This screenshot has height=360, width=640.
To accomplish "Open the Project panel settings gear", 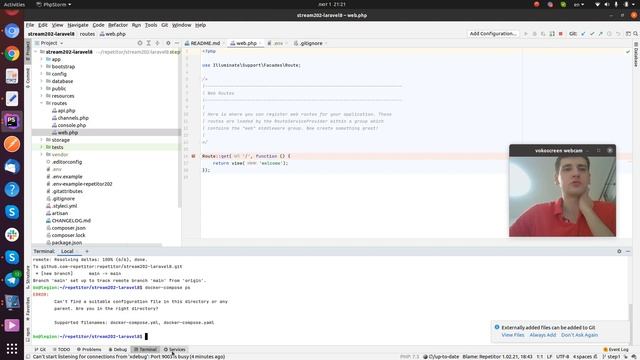I will [168, 43].
